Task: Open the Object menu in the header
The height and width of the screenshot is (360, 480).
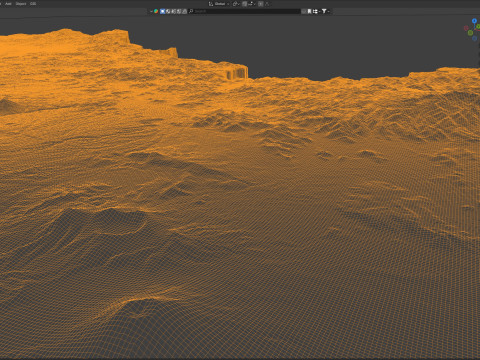Action: [x=21, y=4]
